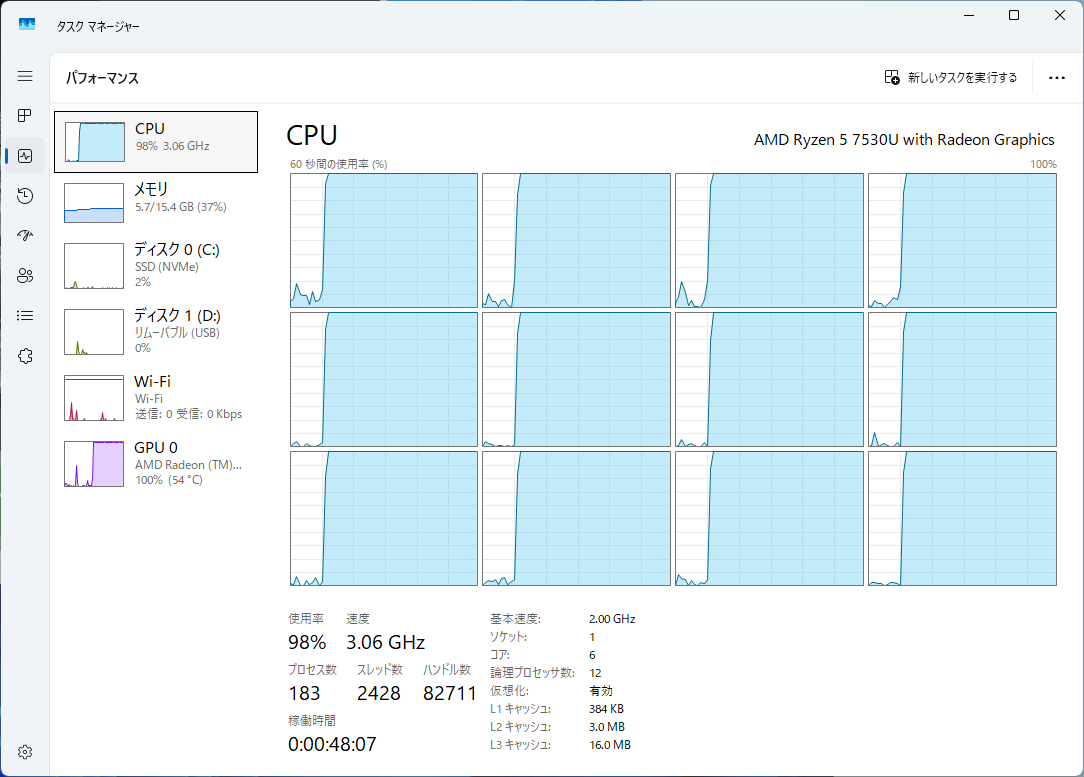Select the CPU performance entry
Screen dimensions: 1084x777
tap(156, 142)
